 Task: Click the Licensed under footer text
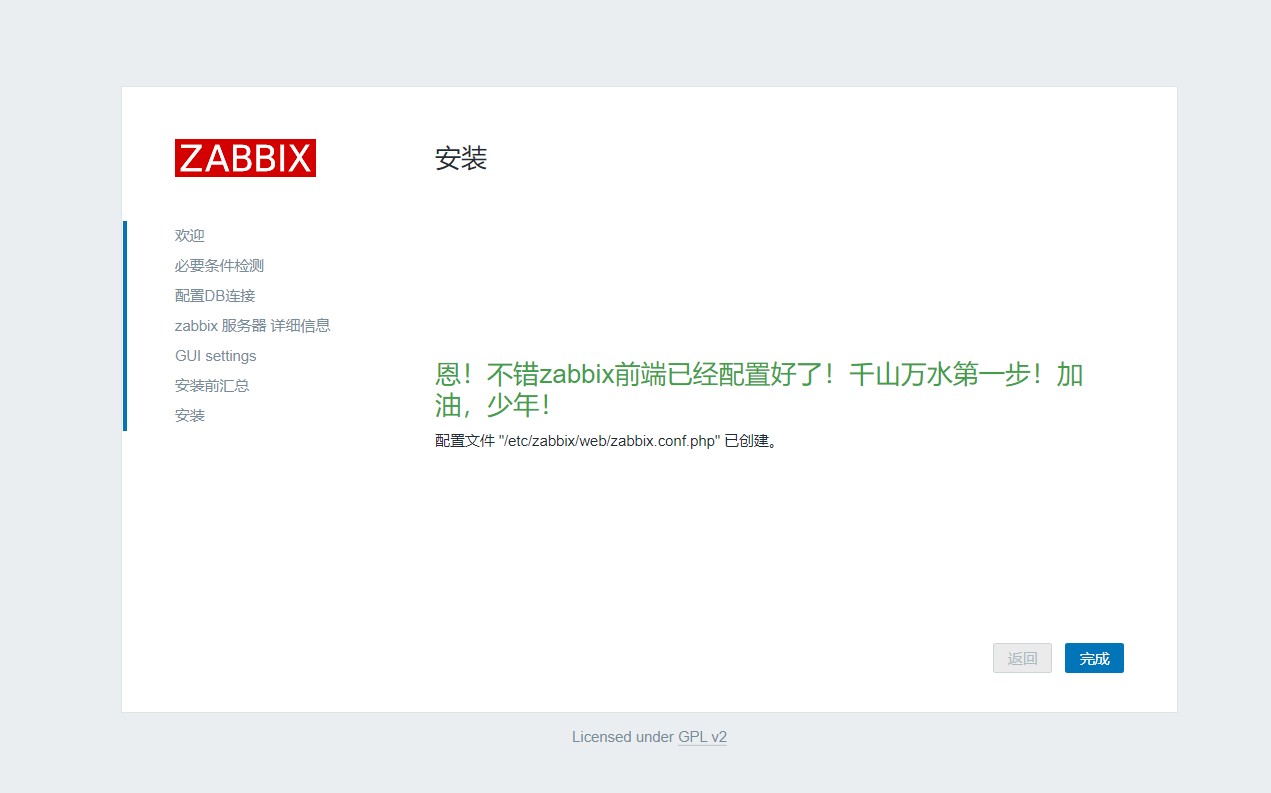(623, 737)
